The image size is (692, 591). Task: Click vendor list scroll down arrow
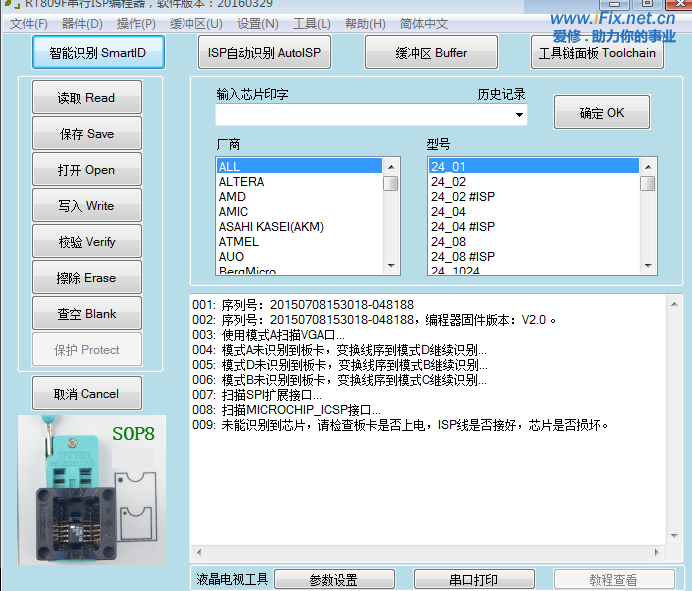click(391, 266)
